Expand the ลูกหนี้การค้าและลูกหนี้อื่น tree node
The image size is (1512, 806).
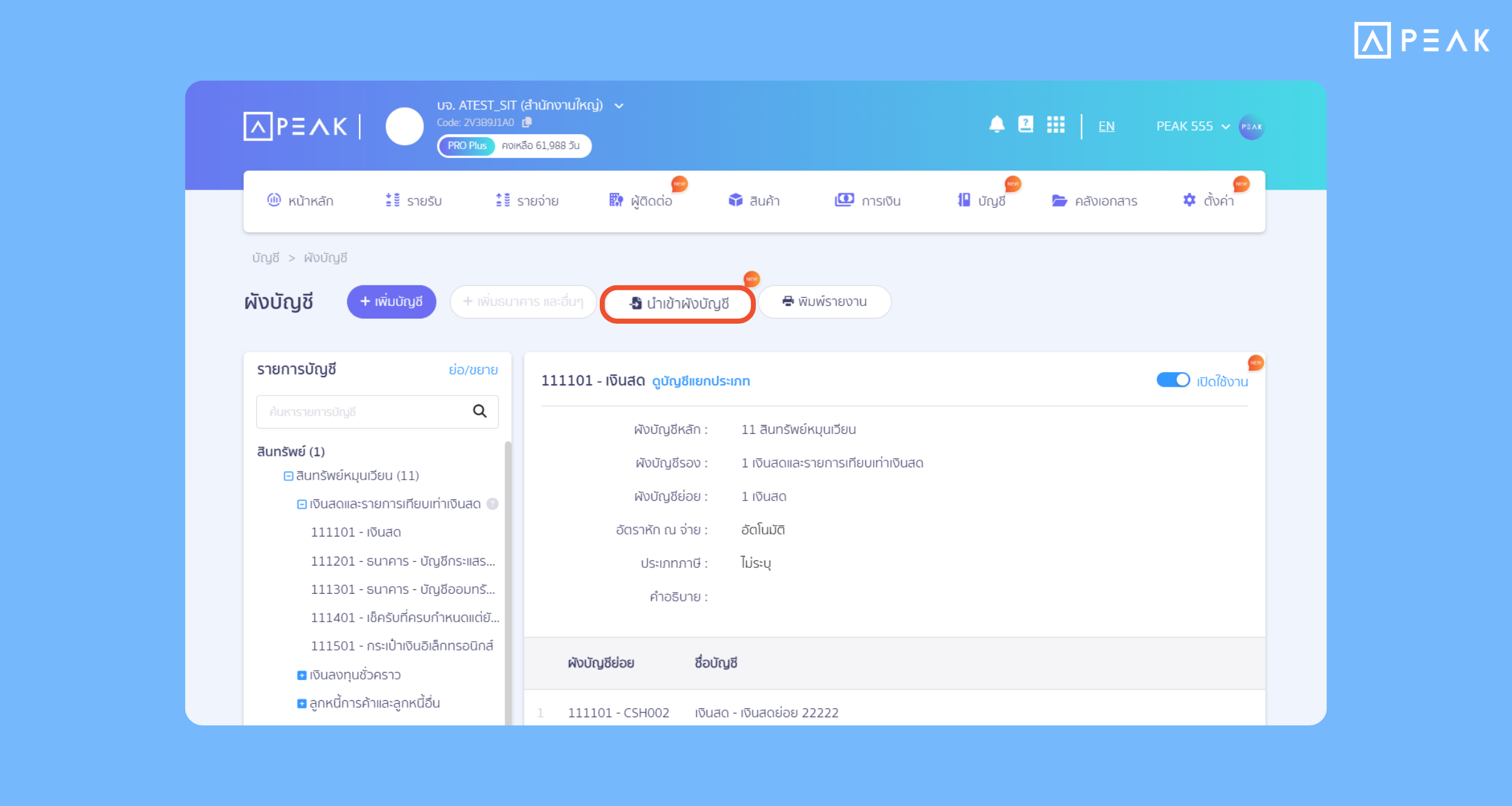pyautogui.click(x=301, y=703)
